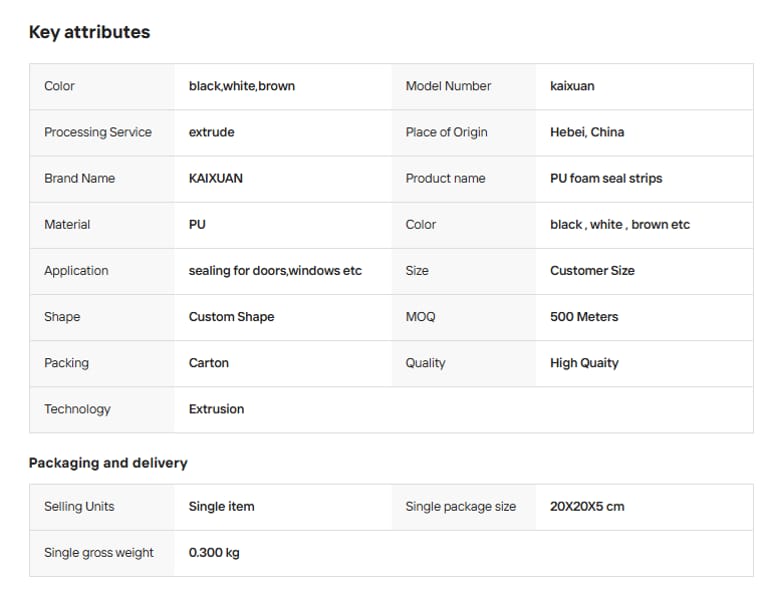This screenshot has height=591, width=768.
Task: Click the KAIXUAN brand name value
Action: (x=215, y=178)
